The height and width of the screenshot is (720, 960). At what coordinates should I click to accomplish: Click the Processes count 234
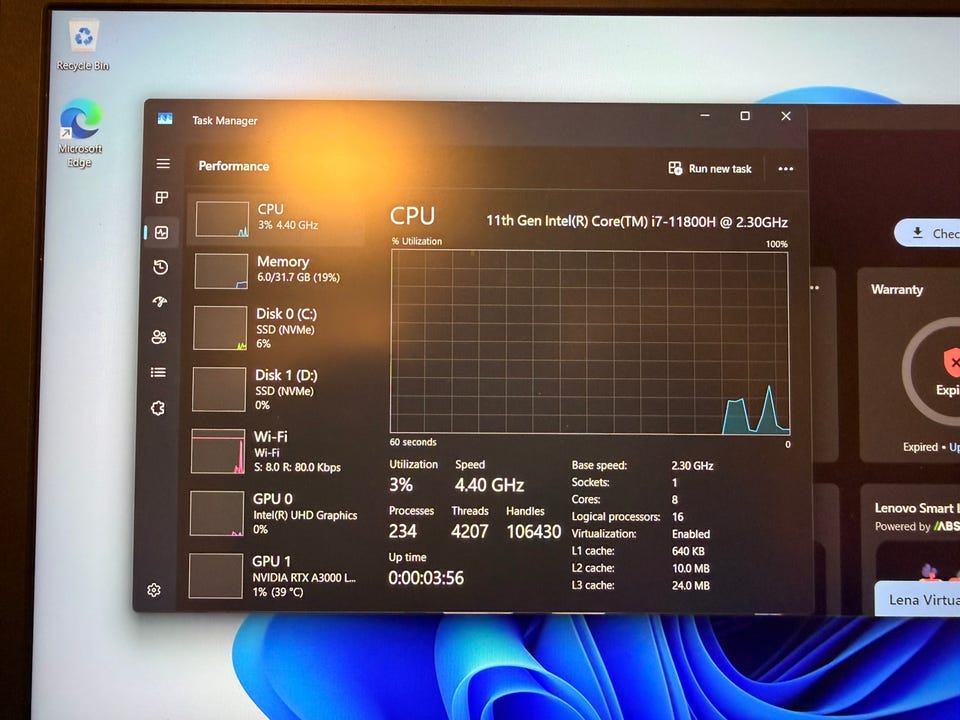[402, 531]
